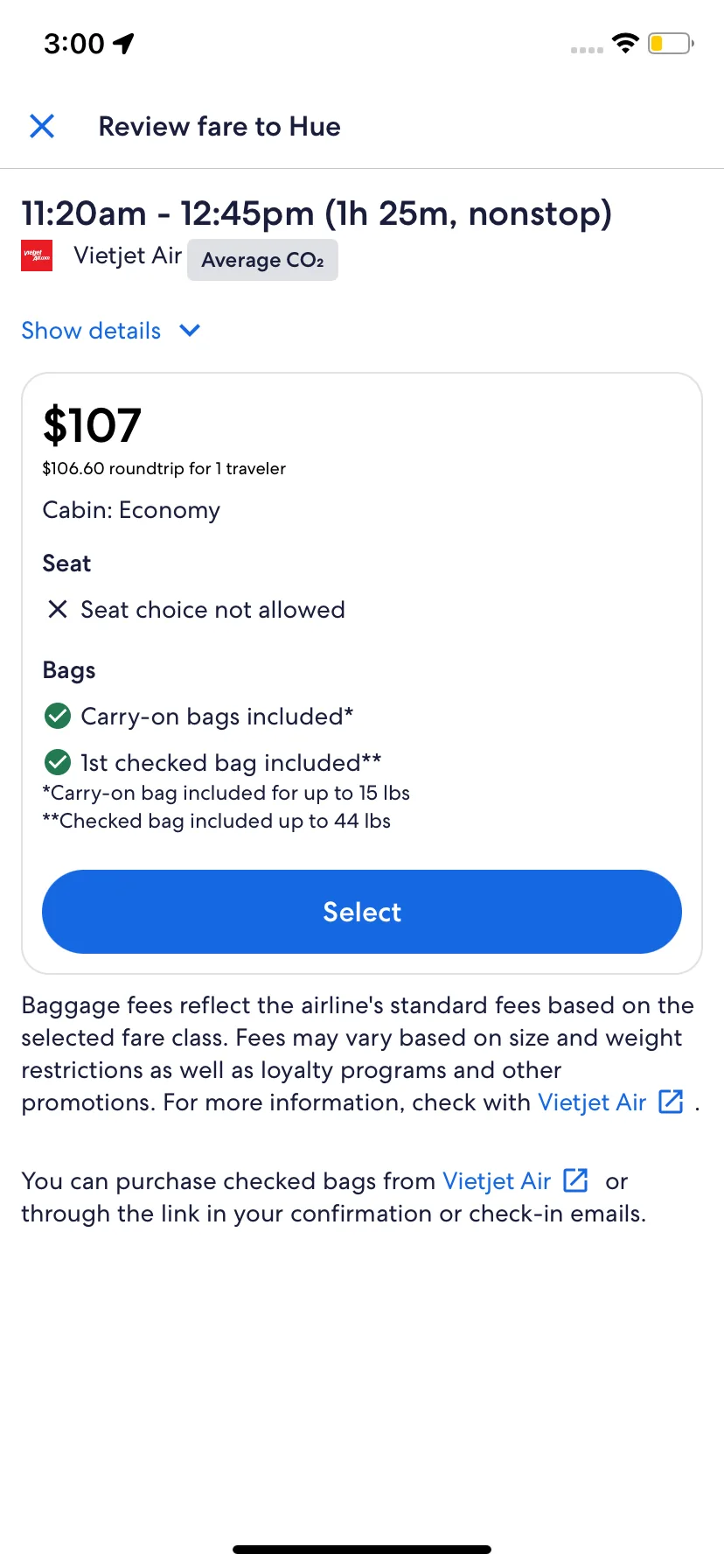724x1568 pixels.
Task: Tap the seat choice not allowed X icon
Action: click(x=58, y=610)
